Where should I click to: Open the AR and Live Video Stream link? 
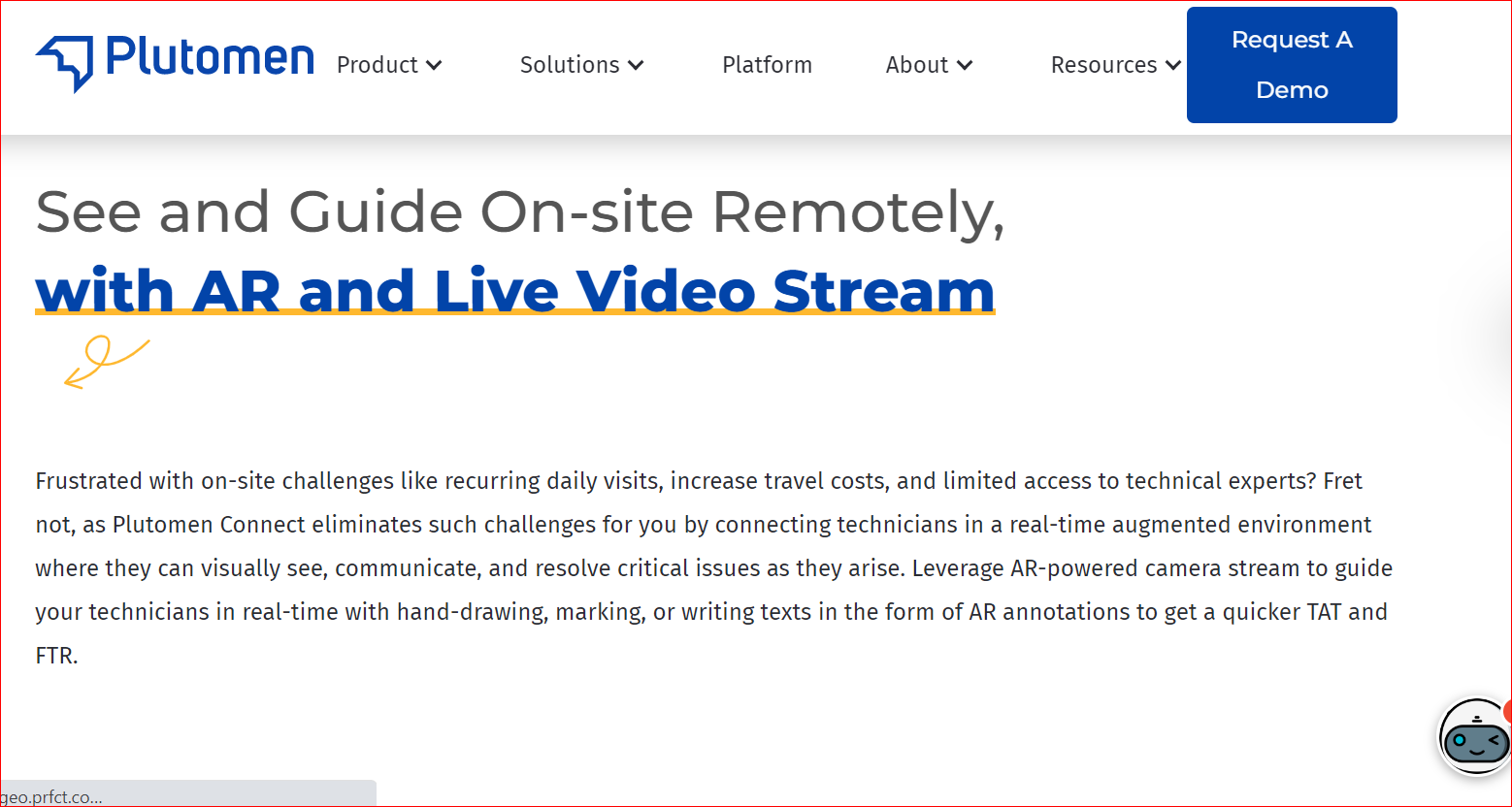click(514, 290)
